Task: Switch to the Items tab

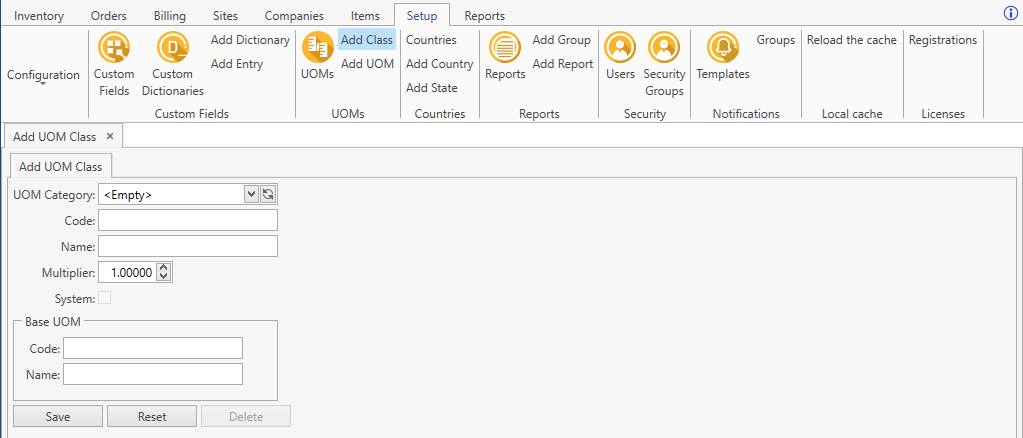Action: pyautogui.click(x=365, y=16)
